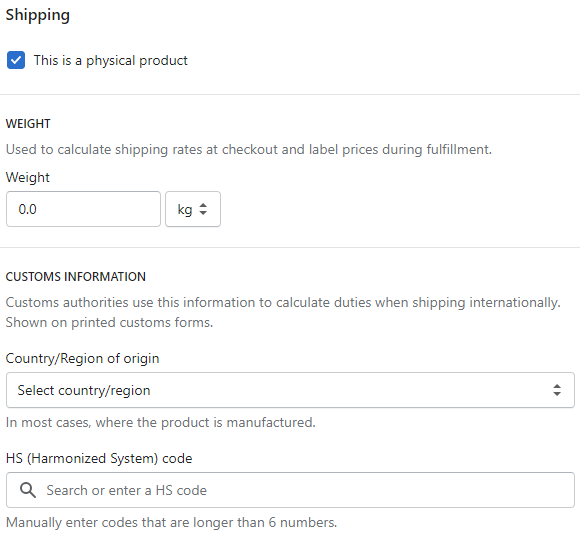Click the 'HS (Harmonized System) code' label
This screenshot has height=541, width=580.
tap(99, 459)
